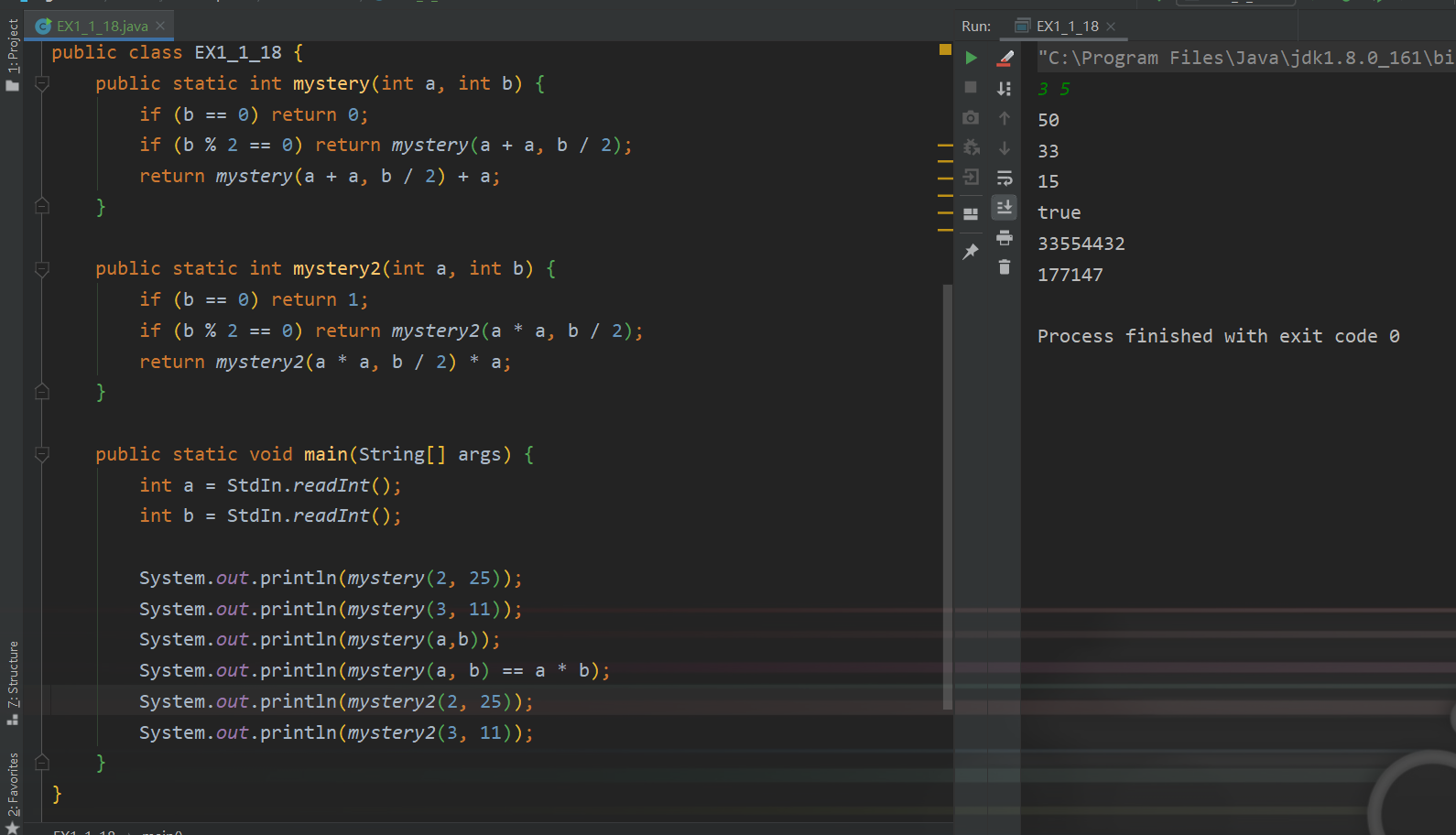Click the Structure icon in left sidebar
Image resolution: width=1456 pixels, height=835 pixels.
click(x=13, y=720)
